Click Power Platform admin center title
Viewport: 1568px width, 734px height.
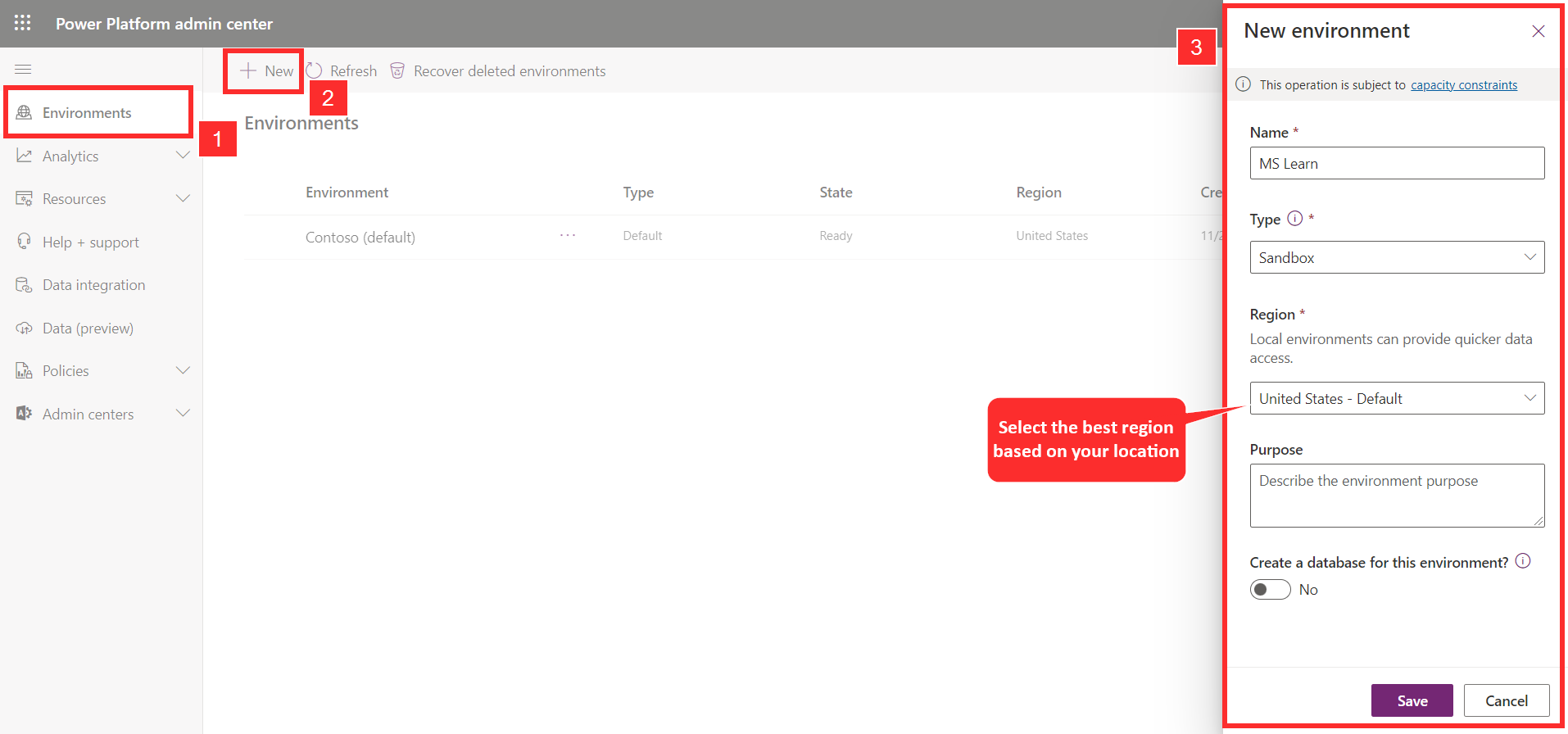164,24
